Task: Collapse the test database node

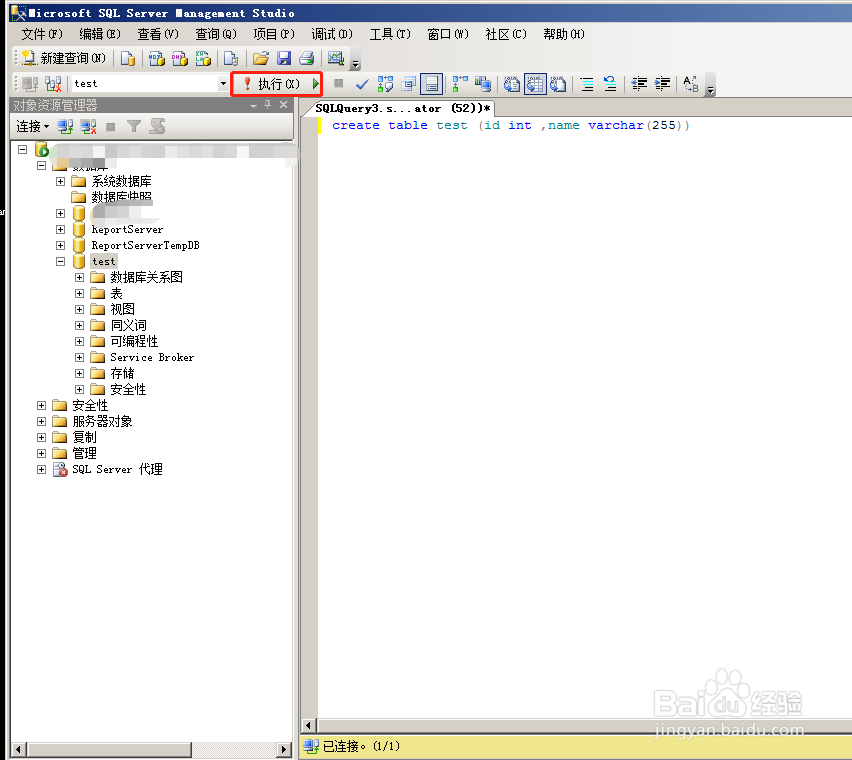Action: (60, 261)
